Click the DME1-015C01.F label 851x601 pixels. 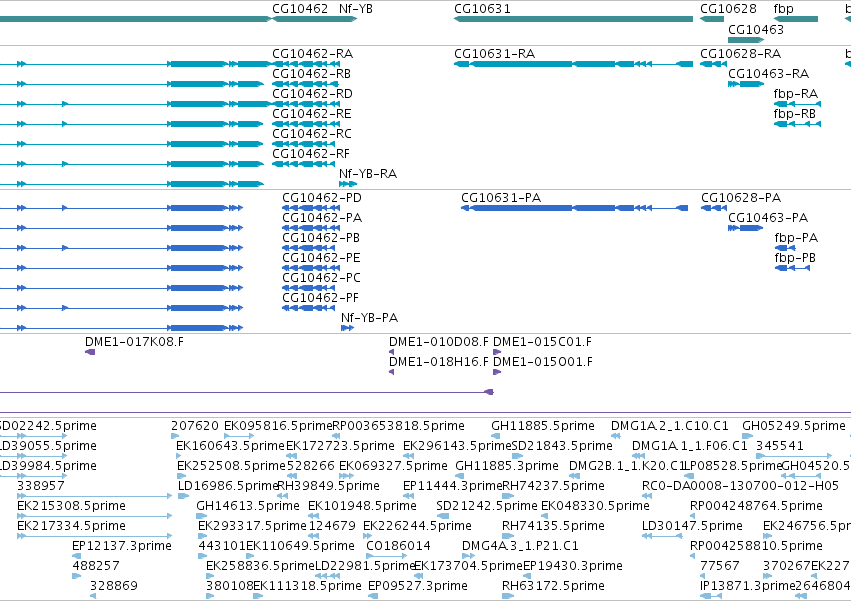pyautogui.click(x=542, y=342)
